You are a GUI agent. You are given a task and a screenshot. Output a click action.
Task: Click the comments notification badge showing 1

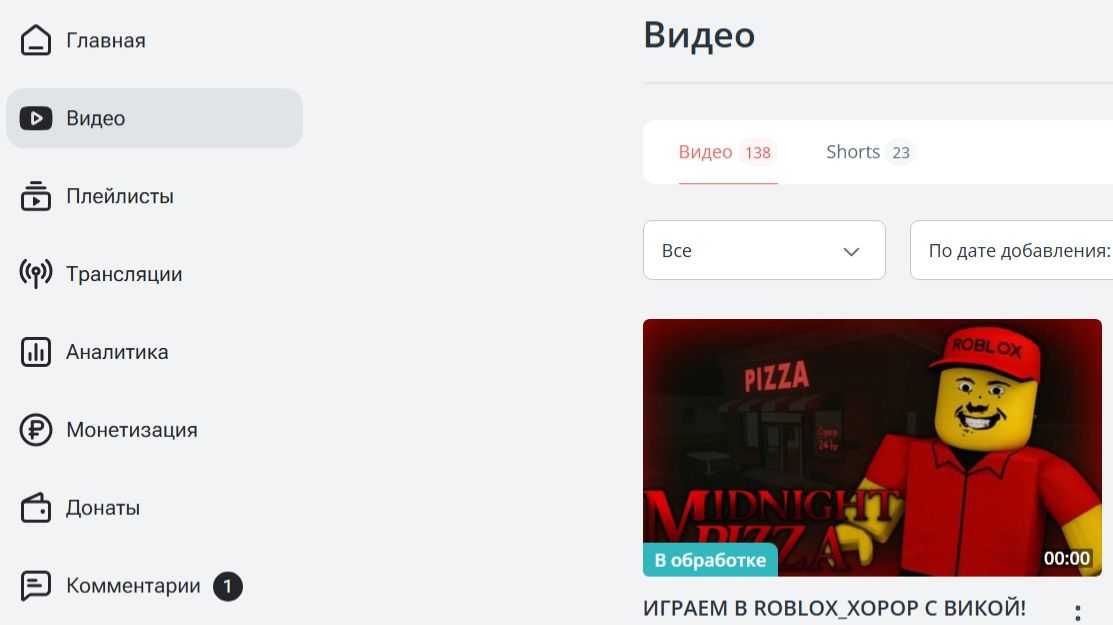pos(228,586)
